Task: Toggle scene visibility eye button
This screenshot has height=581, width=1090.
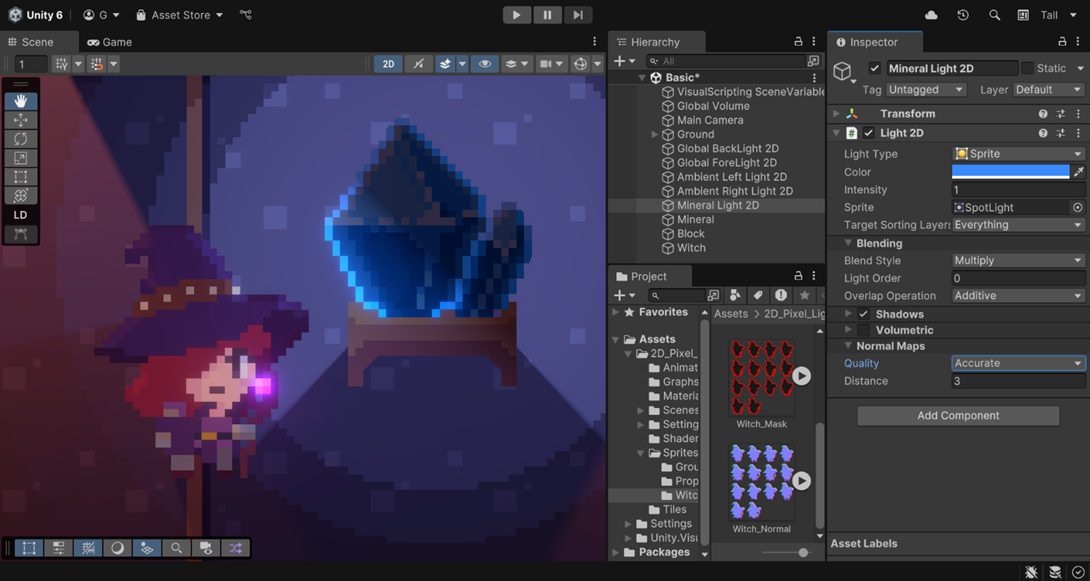Action: 485,64
